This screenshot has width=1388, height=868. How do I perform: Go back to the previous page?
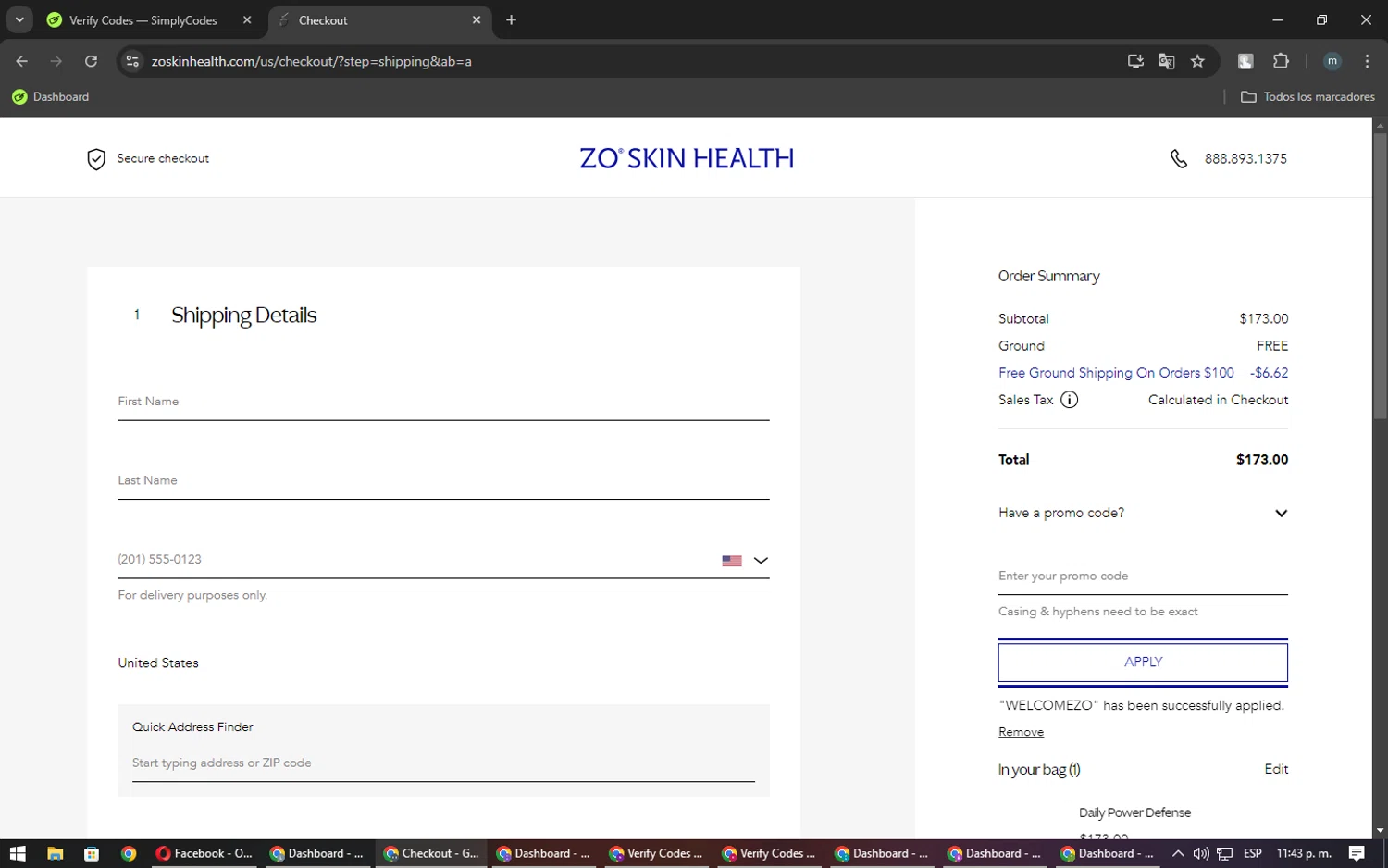pos(22,61)
